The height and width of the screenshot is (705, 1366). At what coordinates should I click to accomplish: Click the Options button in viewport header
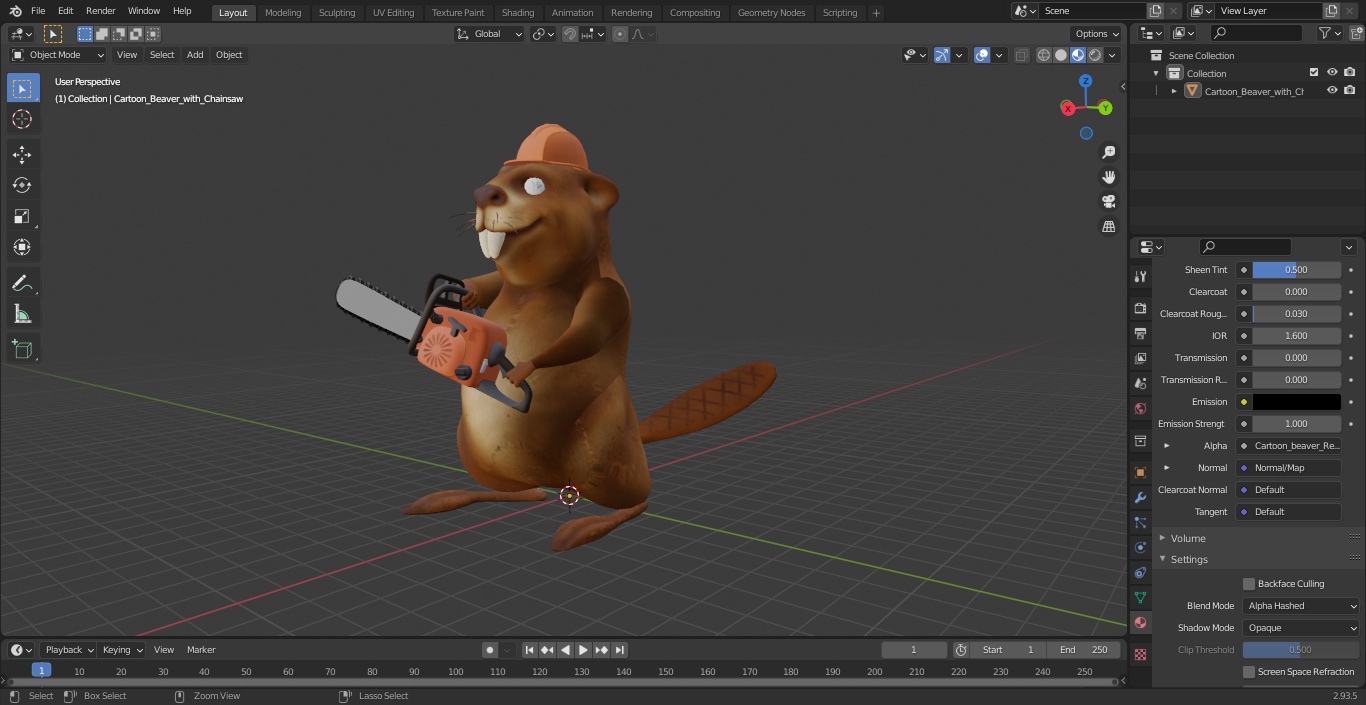(x=1097, y=34)
